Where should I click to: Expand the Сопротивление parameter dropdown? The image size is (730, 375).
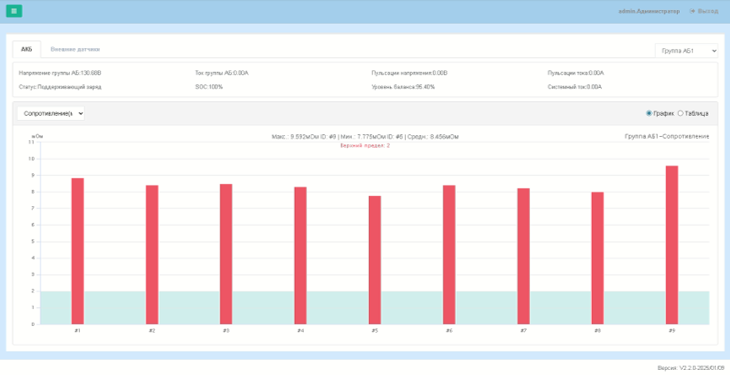(51, 113)
